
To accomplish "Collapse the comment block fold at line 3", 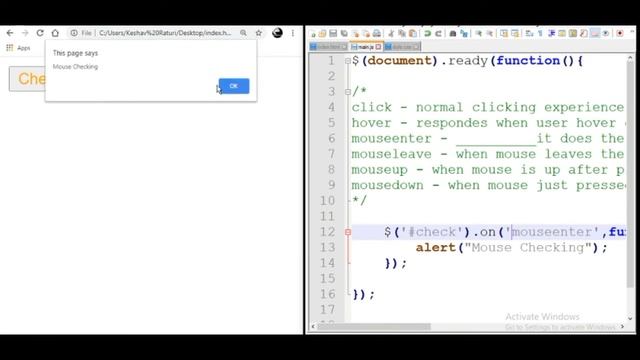I will 348,92.
